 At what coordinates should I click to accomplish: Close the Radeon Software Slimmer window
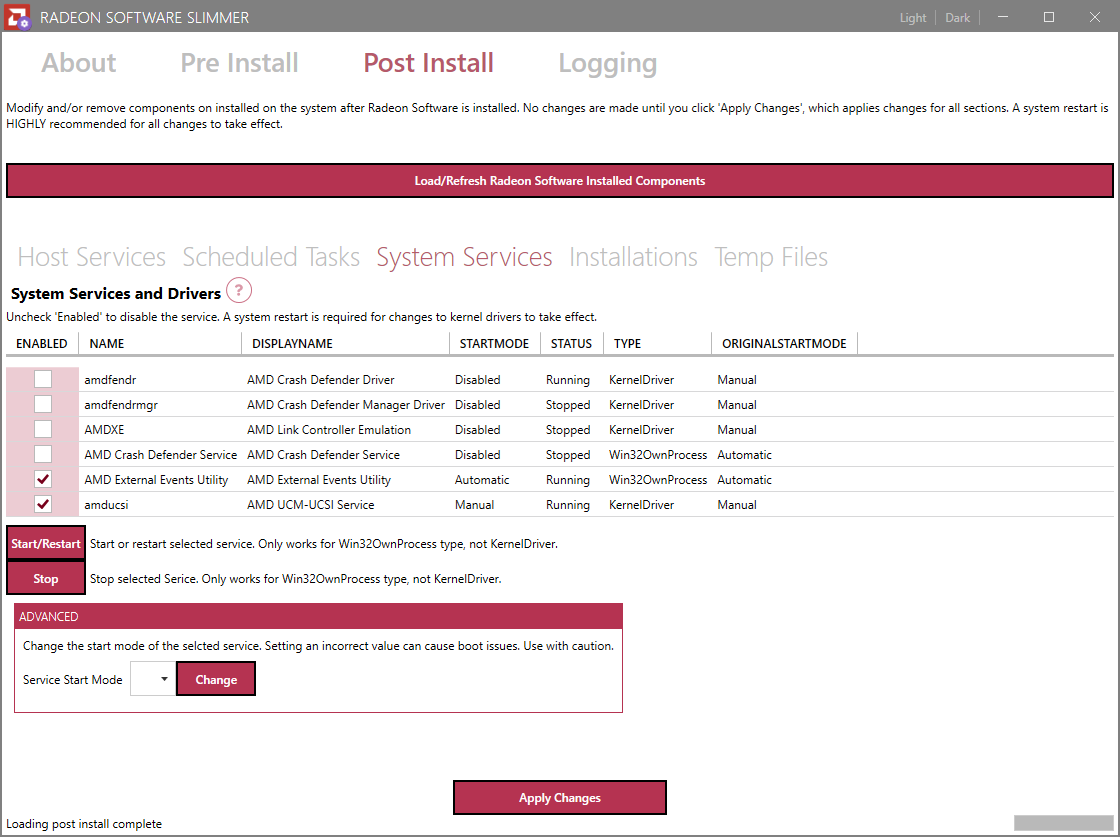(x=1094, y=17)
